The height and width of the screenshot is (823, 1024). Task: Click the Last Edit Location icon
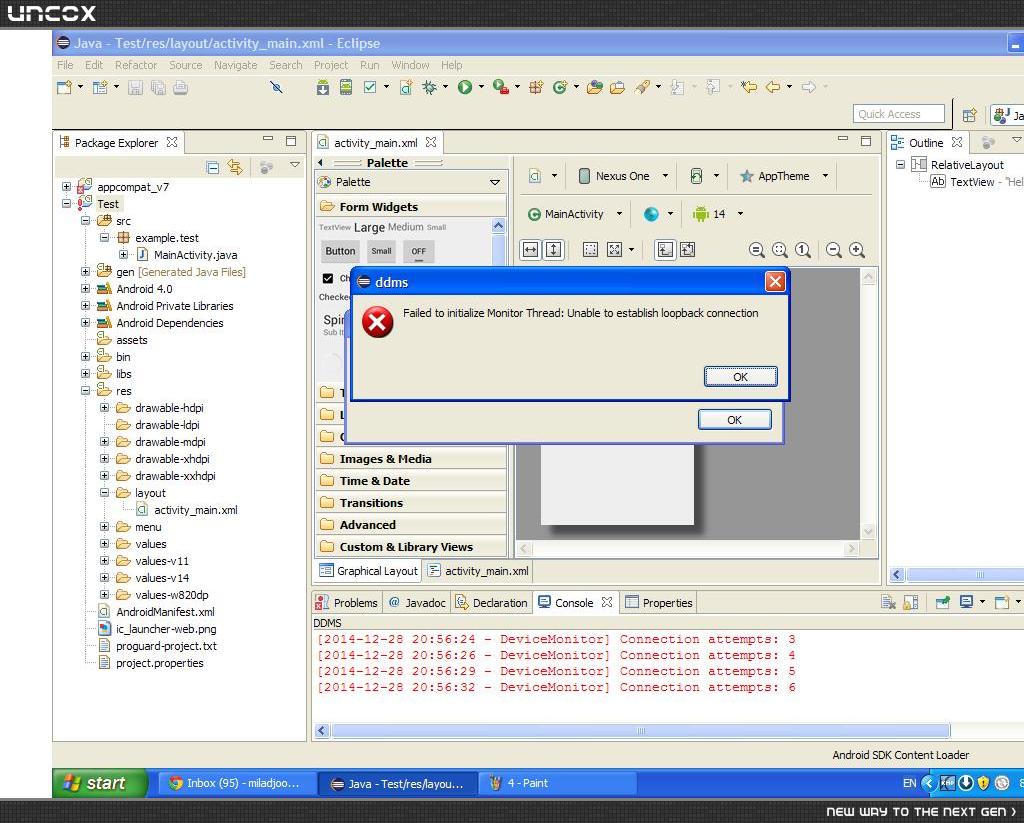click(749, 87)
